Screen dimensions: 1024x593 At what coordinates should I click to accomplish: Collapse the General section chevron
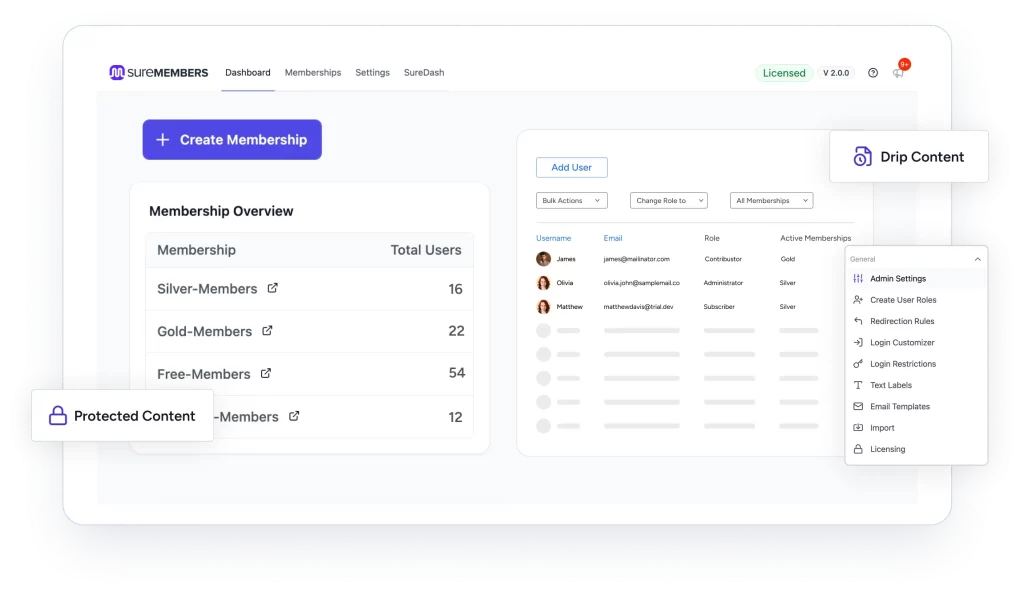pos(978,259)
